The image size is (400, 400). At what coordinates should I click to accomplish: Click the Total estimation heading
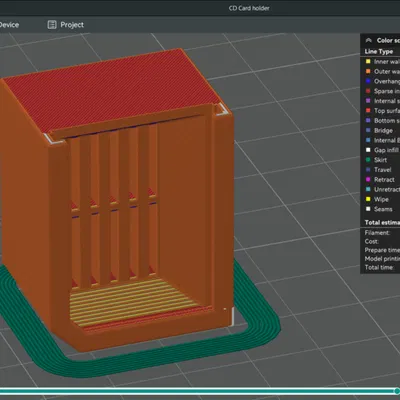[x=382, y=222]
